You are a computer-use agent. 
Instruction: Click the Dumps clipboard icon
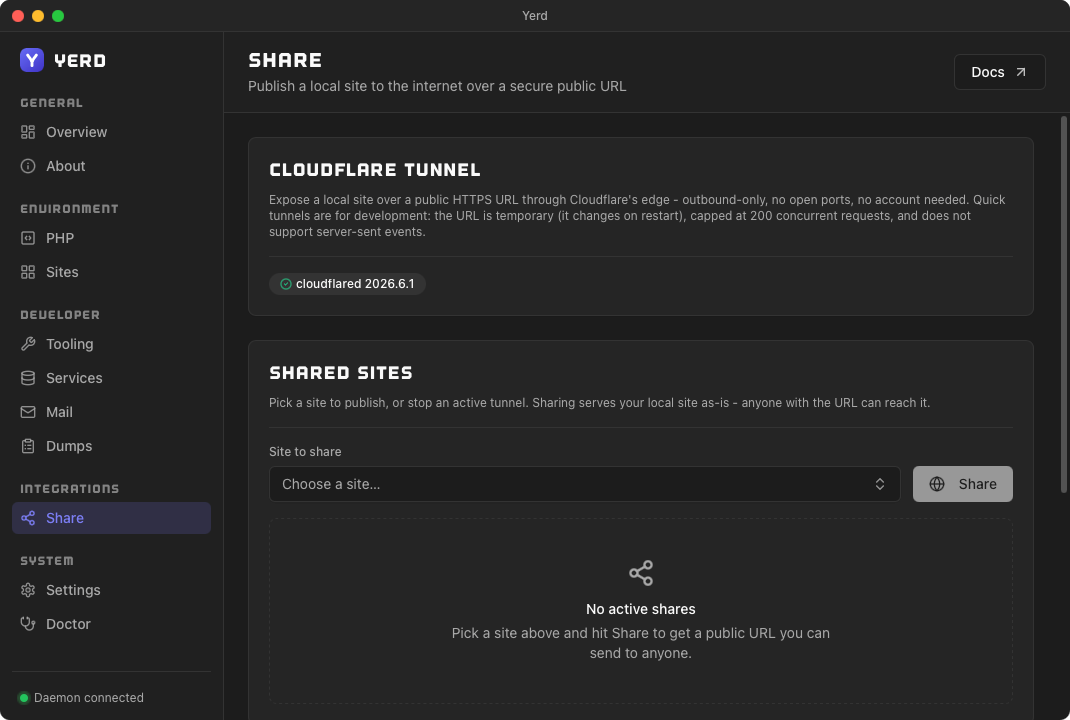(x=28, y=446)
